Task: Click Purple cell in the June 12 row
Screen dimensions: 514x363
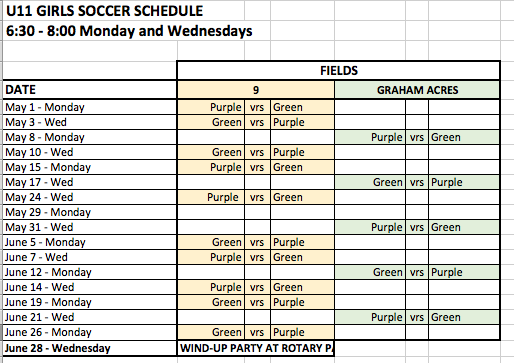Action: coord(464,272)
